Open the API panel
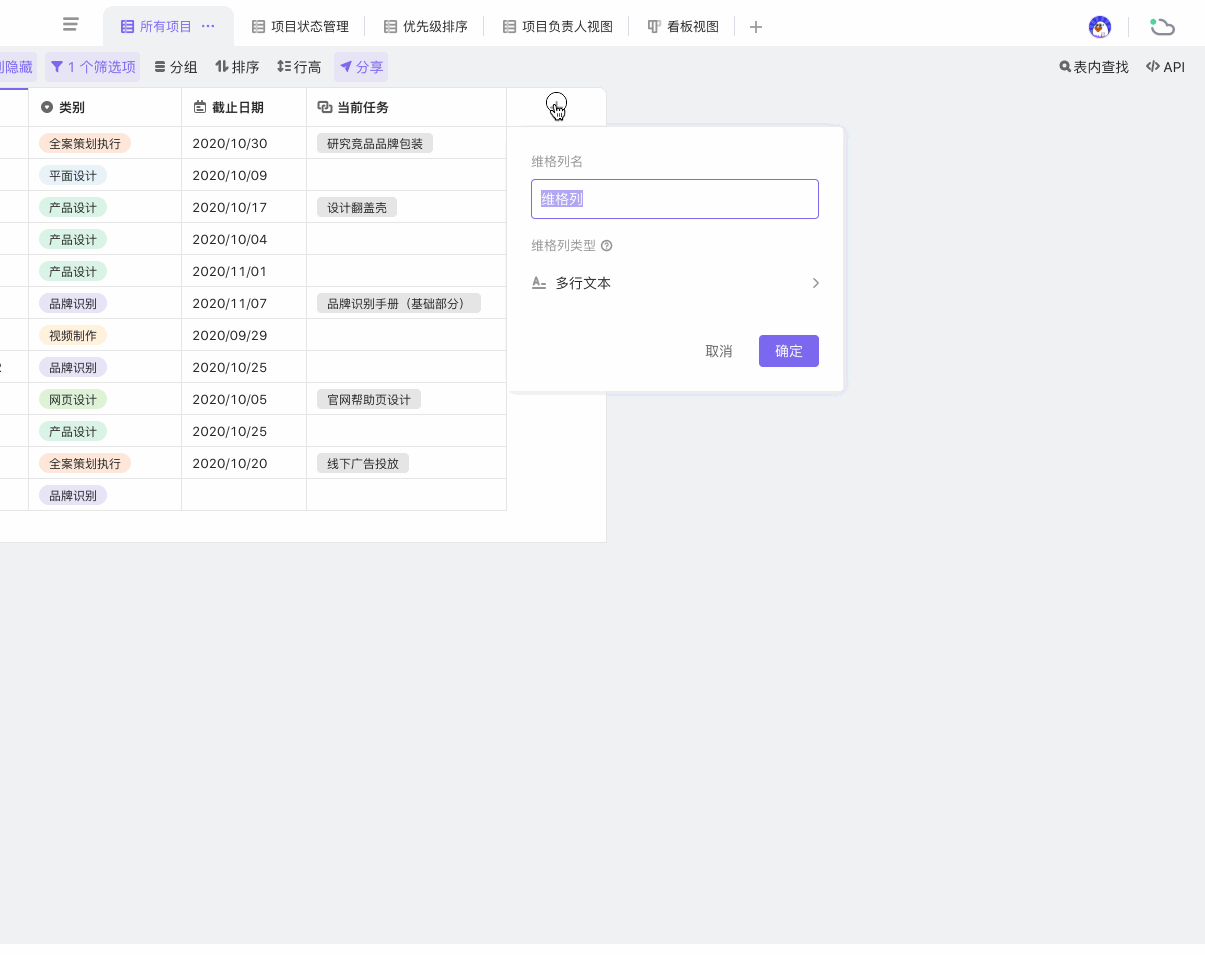The image size is (1205, 955). (x=1165, y=67)
